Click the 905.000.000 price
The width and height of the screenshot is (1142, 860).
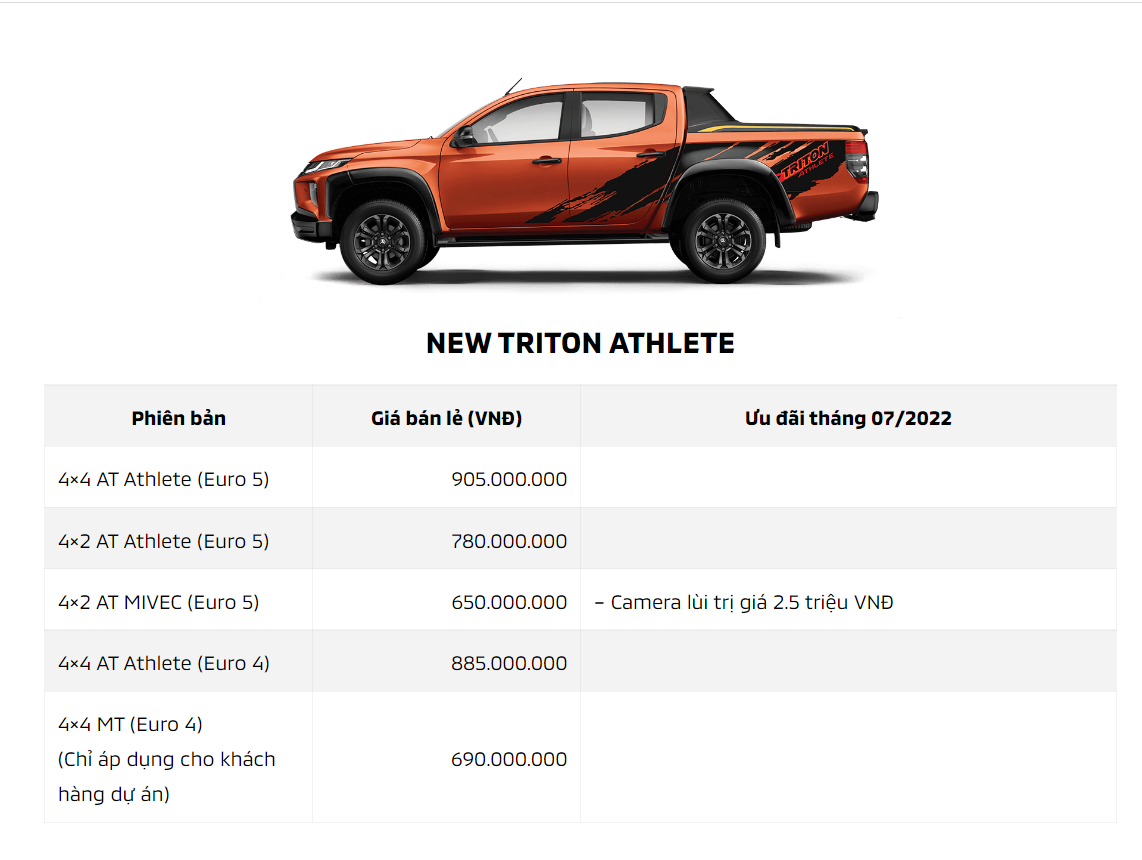[509, 480]
